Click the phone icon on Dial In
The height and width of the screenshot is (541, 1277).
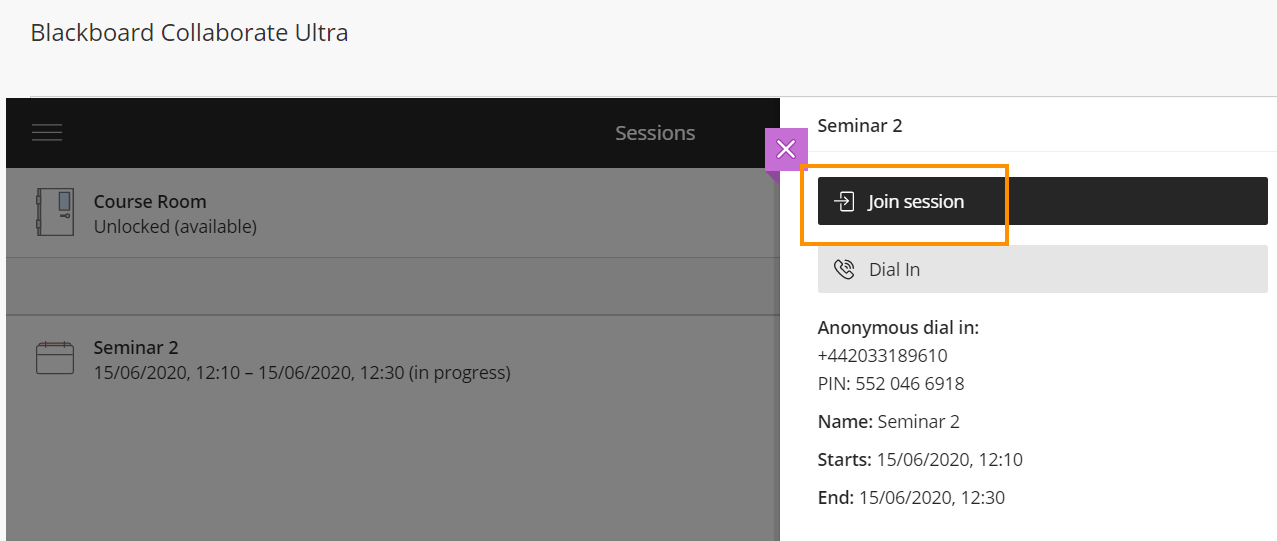point(844,270)
